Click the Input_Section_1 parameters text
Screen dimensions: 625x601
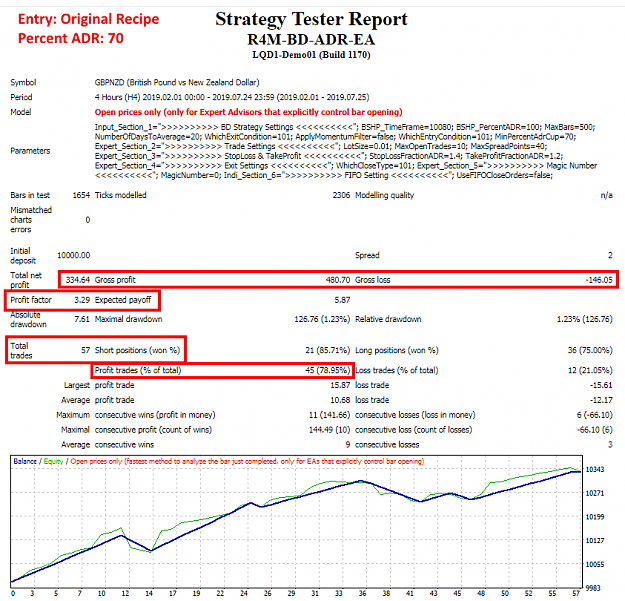tap(346, 151)
